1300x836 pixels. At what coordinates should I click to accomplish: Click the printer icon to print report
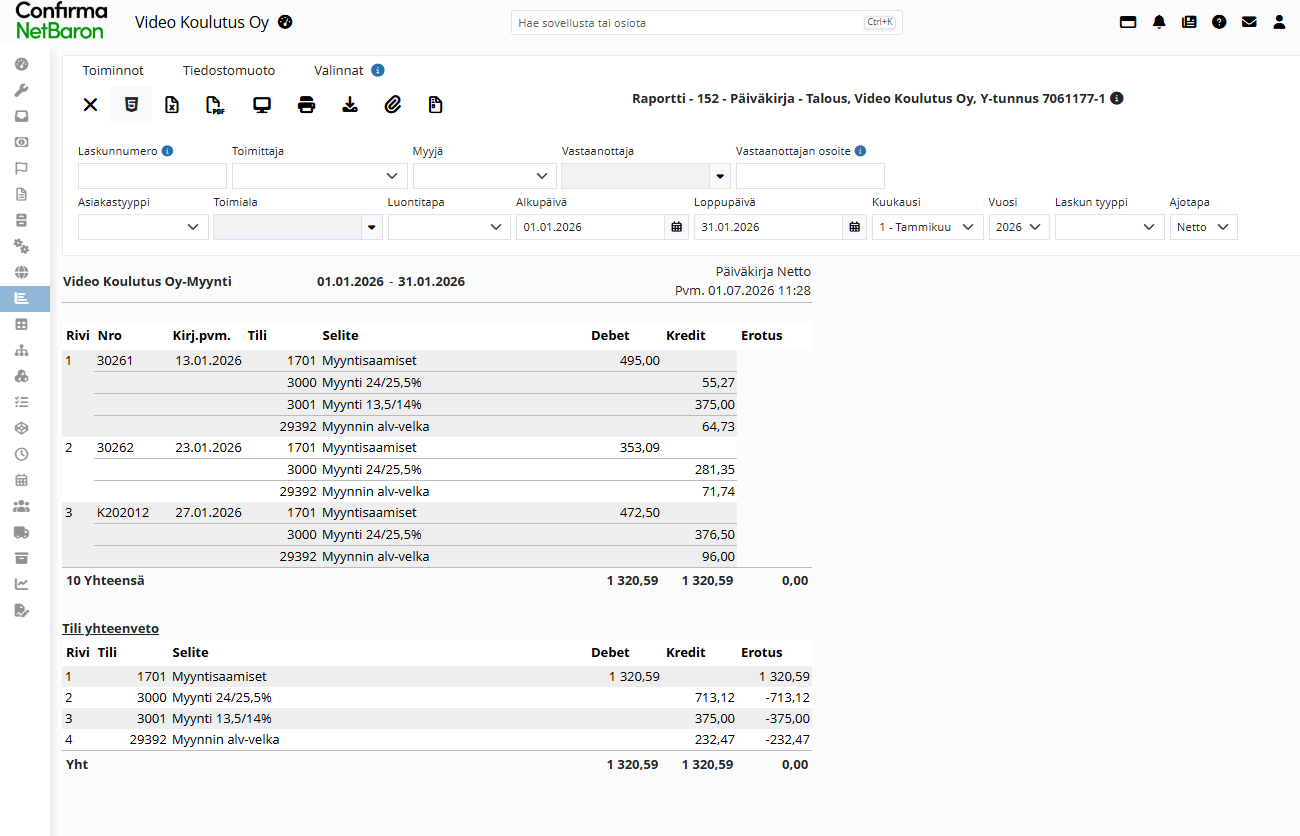click(306, 105)
